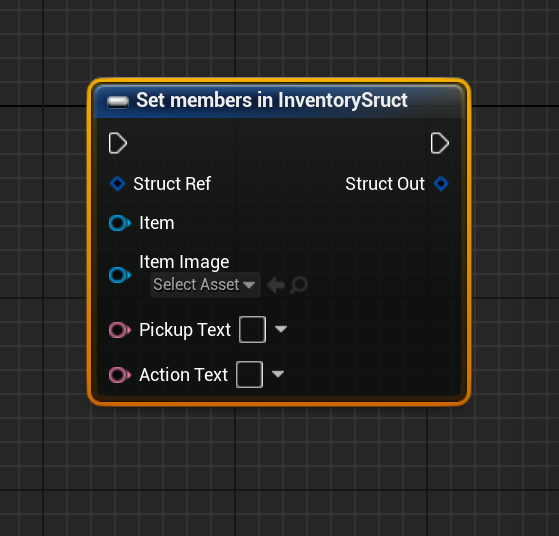Viewport: 559px width, 536px height.
Task: Click the Struct Out label
Action: pyautogui.click(x=385, y=184)
